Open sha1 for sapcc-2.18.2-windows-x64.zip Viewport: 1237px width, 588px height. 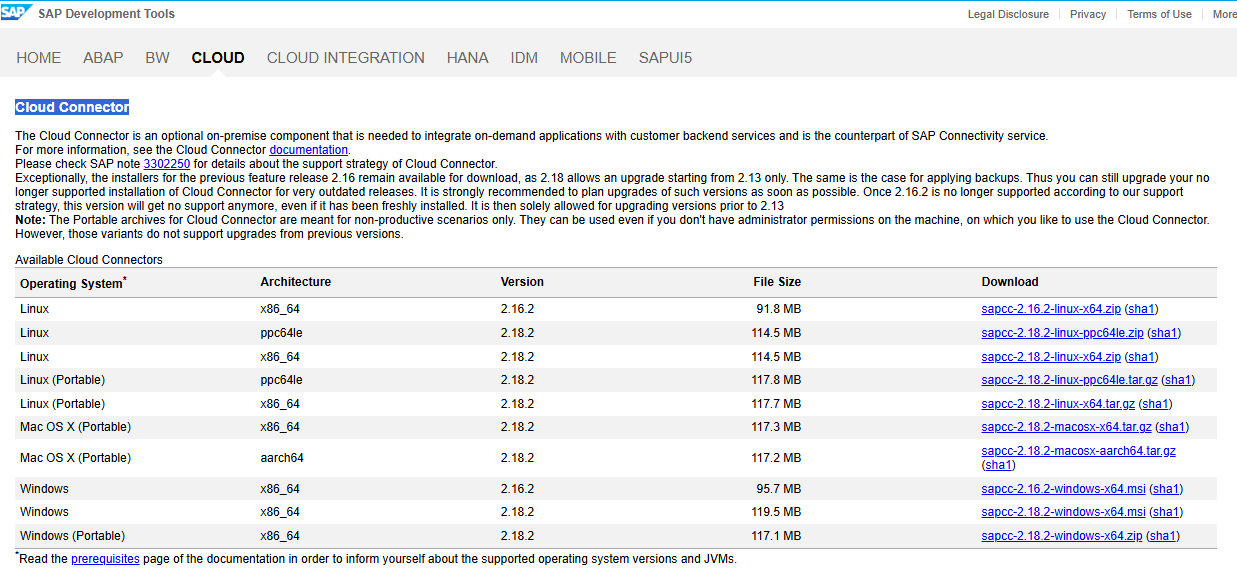click(1162, 536)
